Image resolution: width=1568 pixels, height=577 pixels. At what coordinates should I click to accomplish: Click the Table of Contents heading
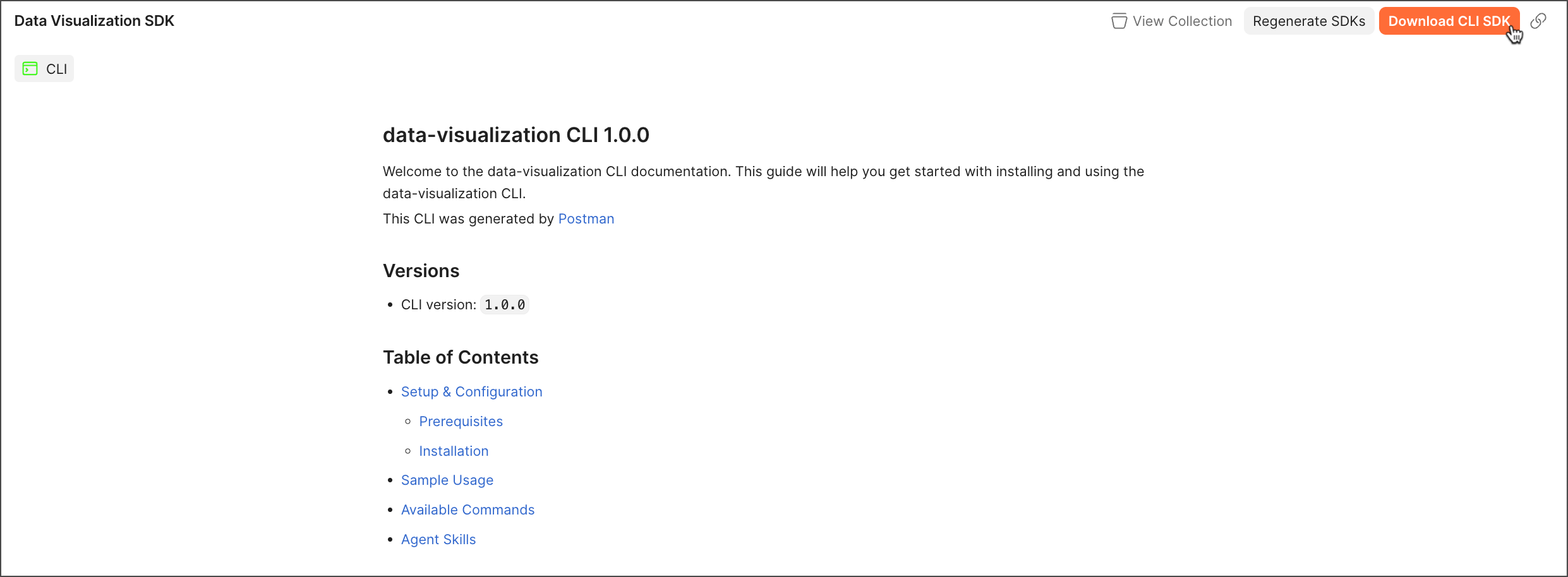coord(460,357)
